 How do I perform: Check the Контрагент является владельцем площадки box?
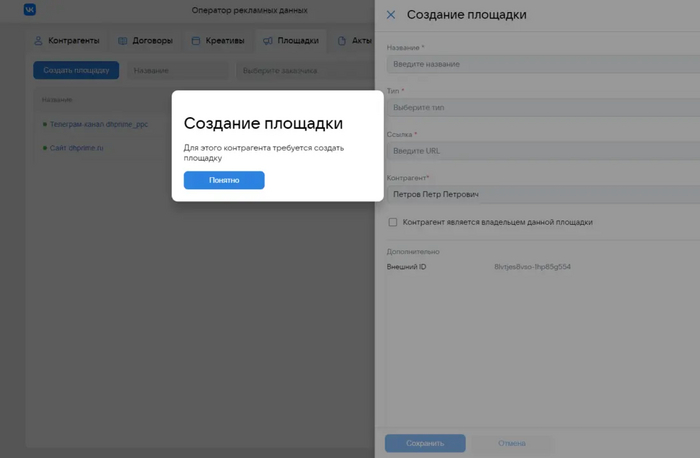[x=393, y=222]
